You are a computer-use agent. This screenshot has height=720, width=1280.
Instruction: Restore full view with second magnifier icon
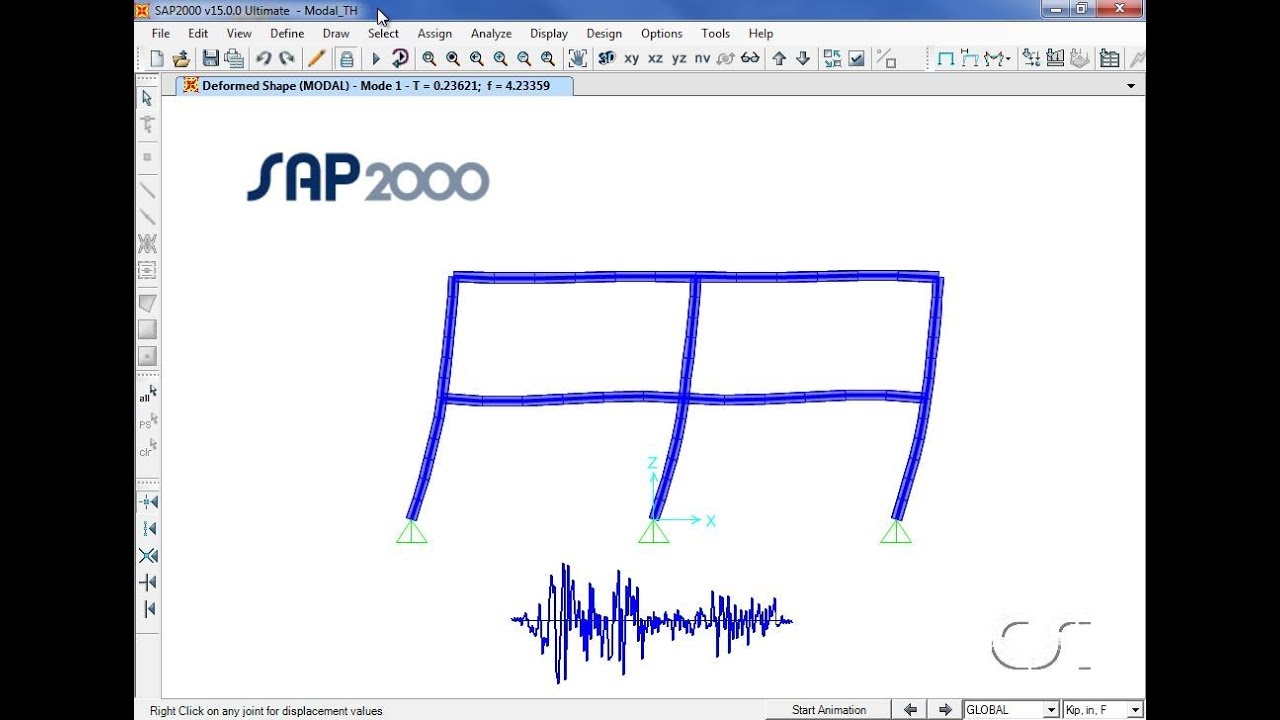(x=453, y=59)
